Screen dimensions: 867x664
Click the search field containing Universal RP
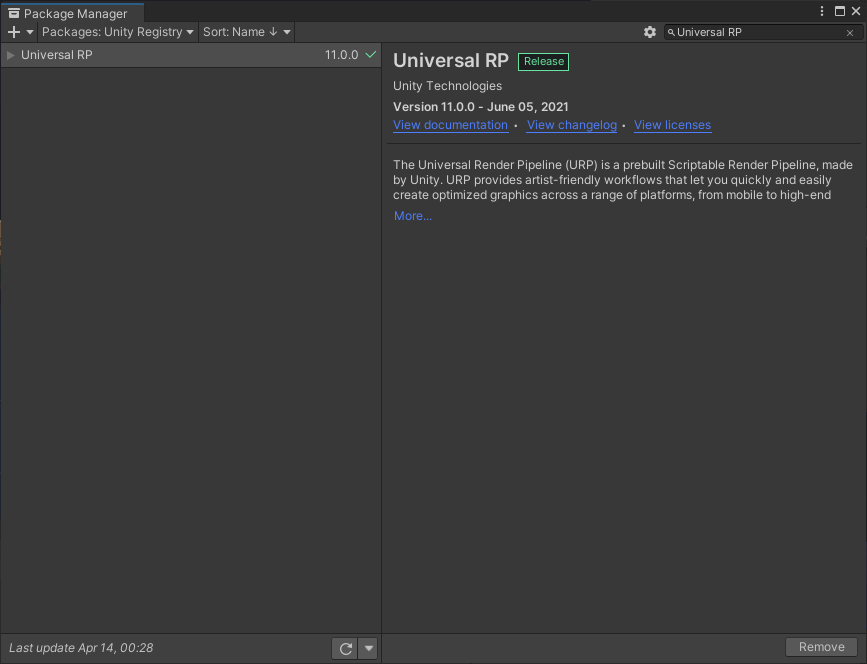pyautogui.click(x=762, y=33)
